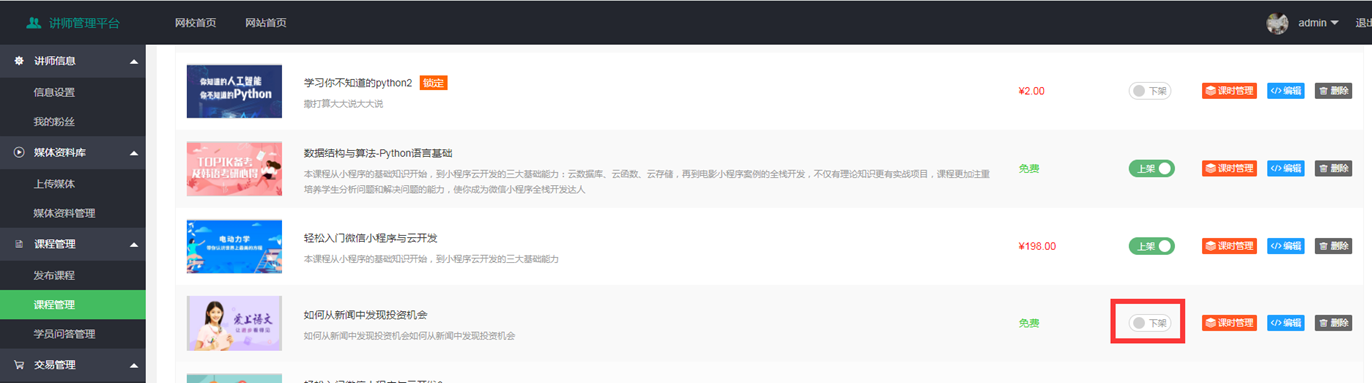
Task: Toggle 上架 switch for 轻松入门微信小程序与云开发
Action: 1151,246
